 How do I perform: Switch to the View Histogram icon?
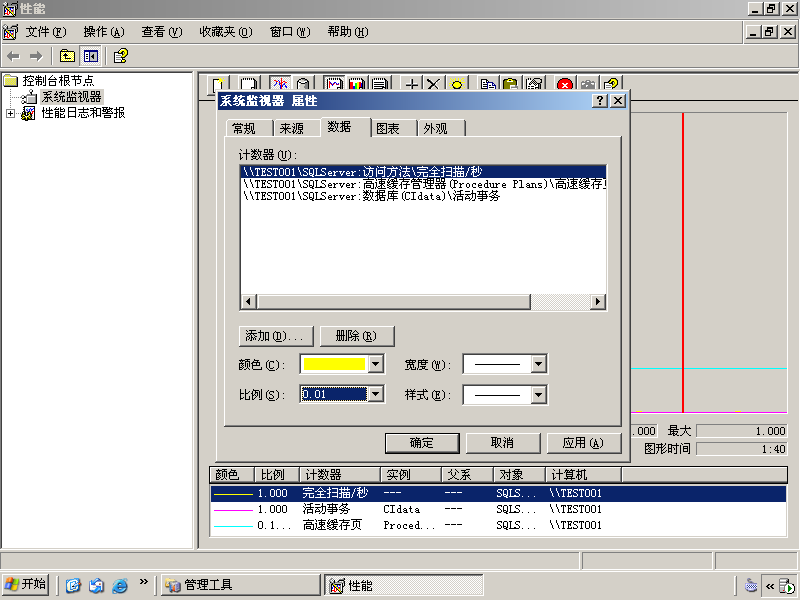357,84
